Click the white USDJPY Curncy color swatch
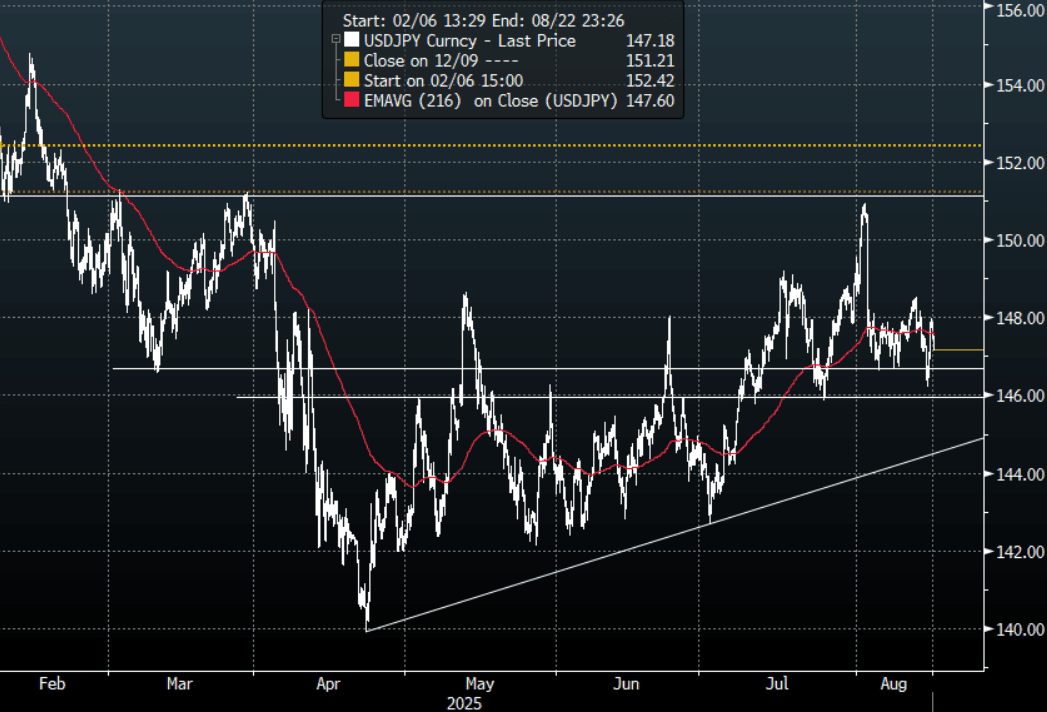The height and width of the screenshot is (712, 1047). [x=349, y=41]
